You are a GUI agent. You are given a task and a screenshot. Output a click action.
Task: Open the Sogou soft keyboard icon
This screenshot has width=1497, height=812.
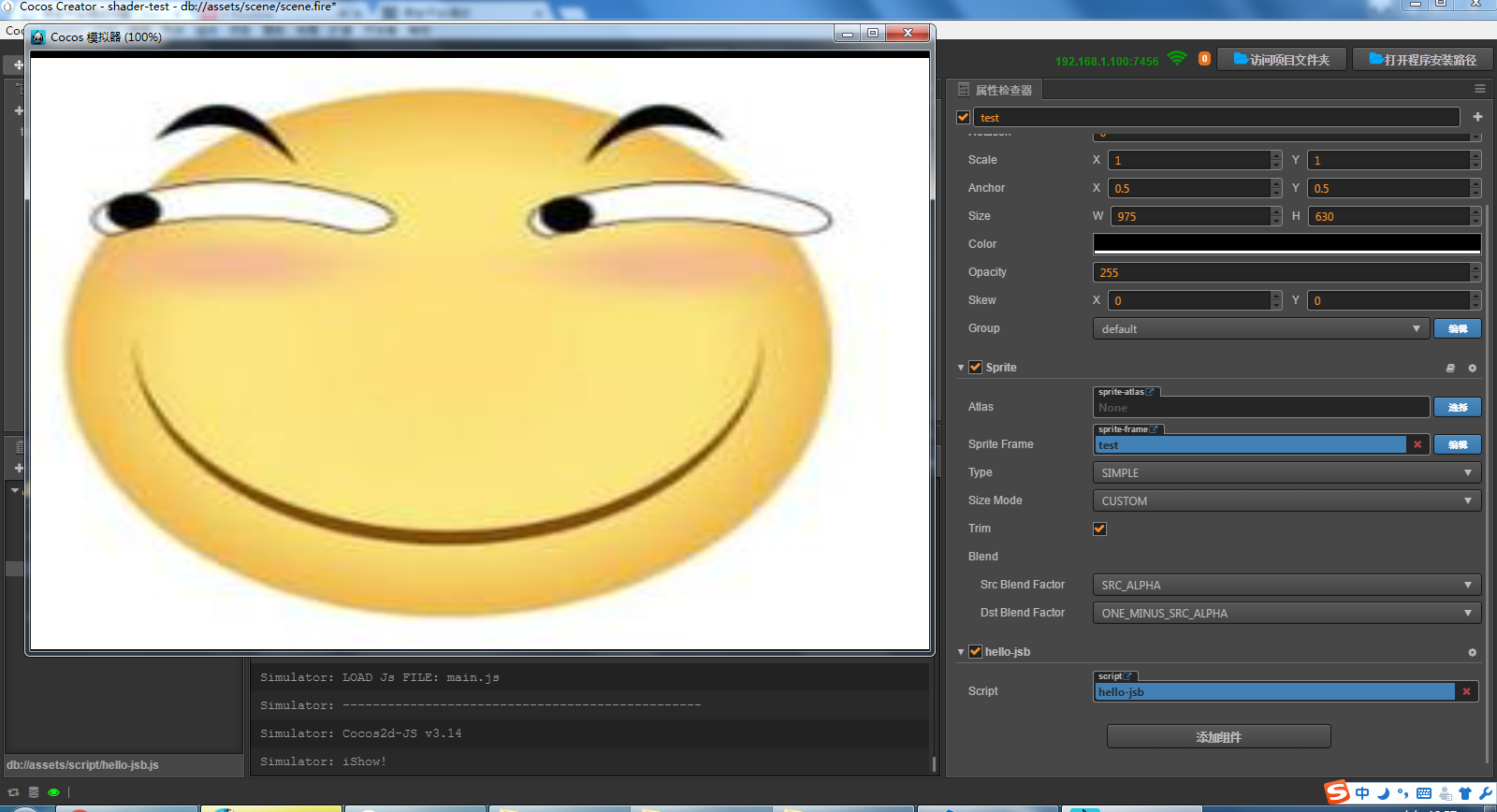click(x=1424, y=793)
